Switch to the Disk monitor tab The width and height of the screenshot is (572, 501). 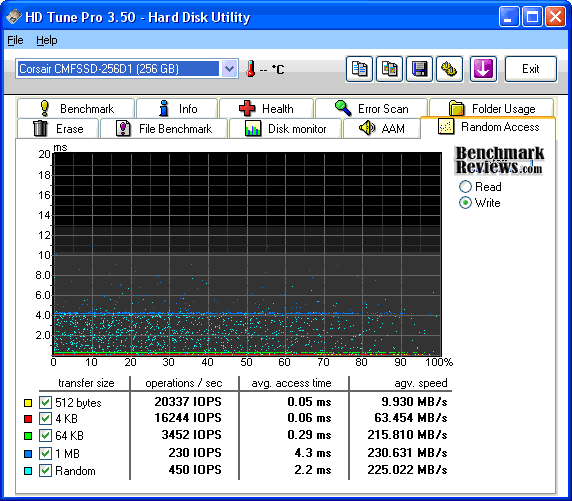click(285, 128)
